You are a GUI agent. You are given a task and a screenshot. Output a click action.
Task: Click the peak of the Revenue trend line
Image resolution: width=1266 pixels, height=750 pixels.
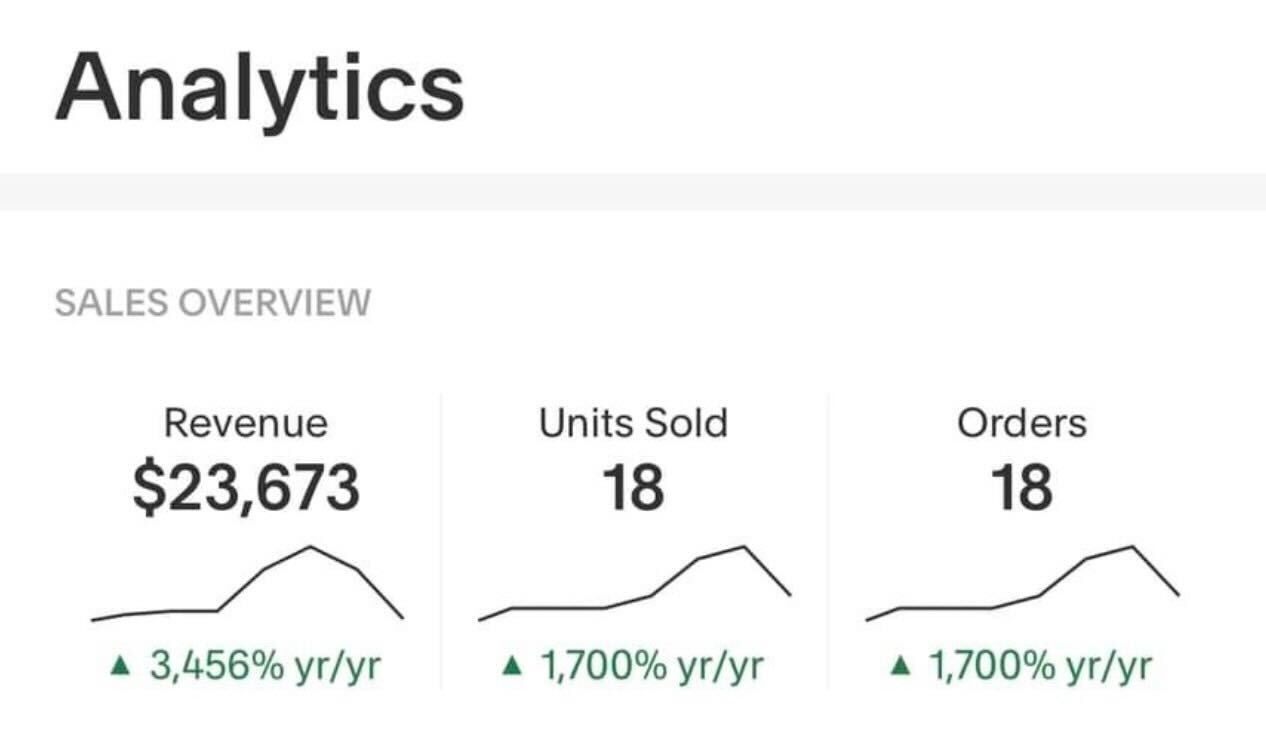coord(310,547)
